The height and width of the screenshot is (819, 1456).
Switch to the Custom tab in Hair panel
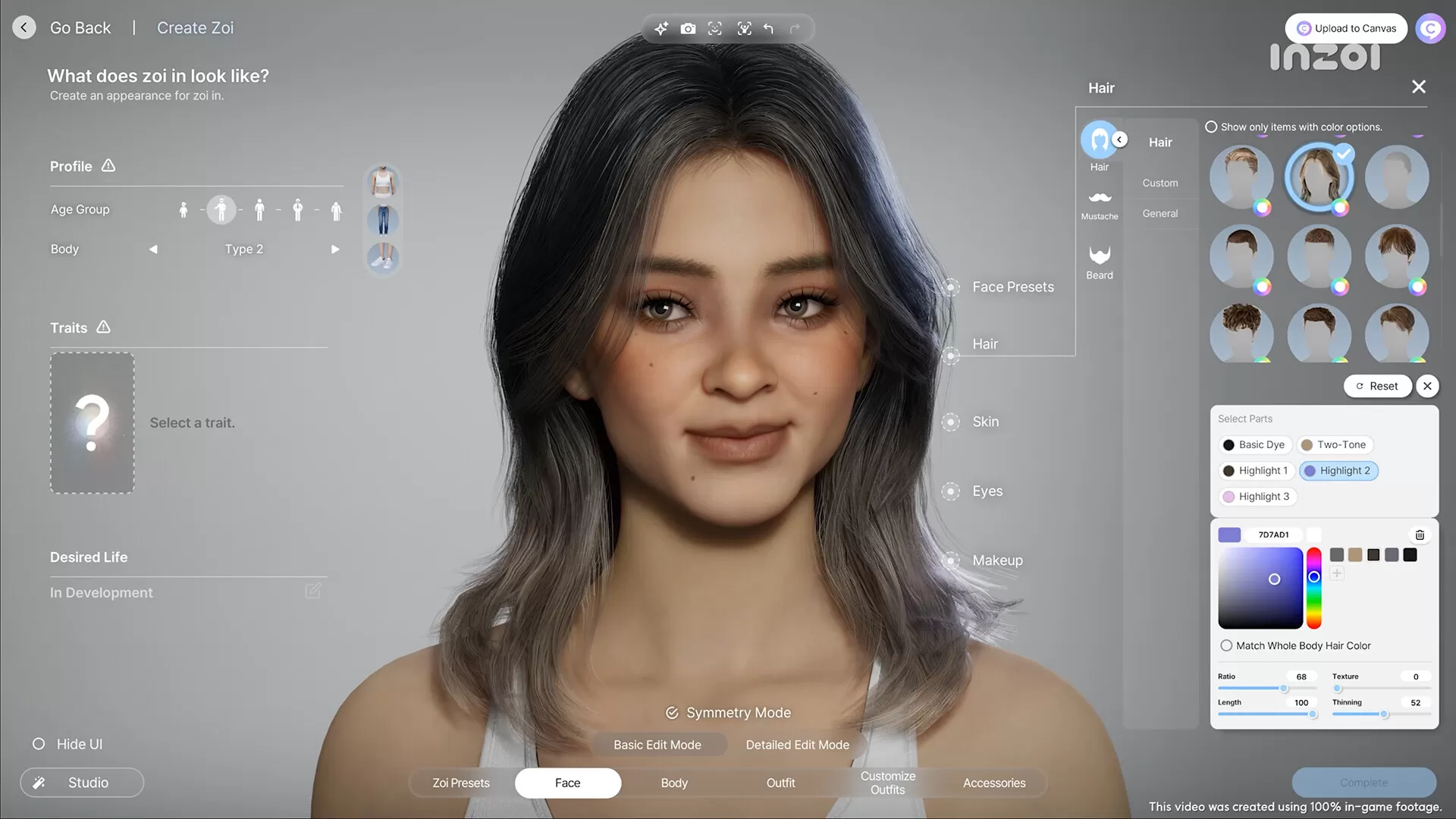pos(1160,182)
